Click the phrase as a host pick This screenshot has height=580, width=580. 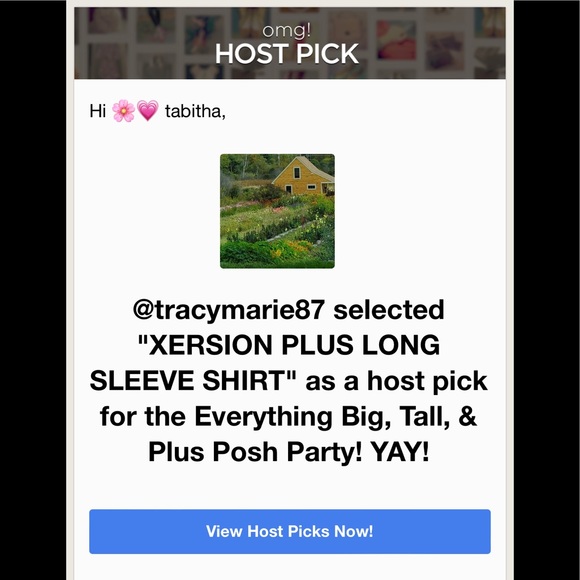tap(396, 381)
